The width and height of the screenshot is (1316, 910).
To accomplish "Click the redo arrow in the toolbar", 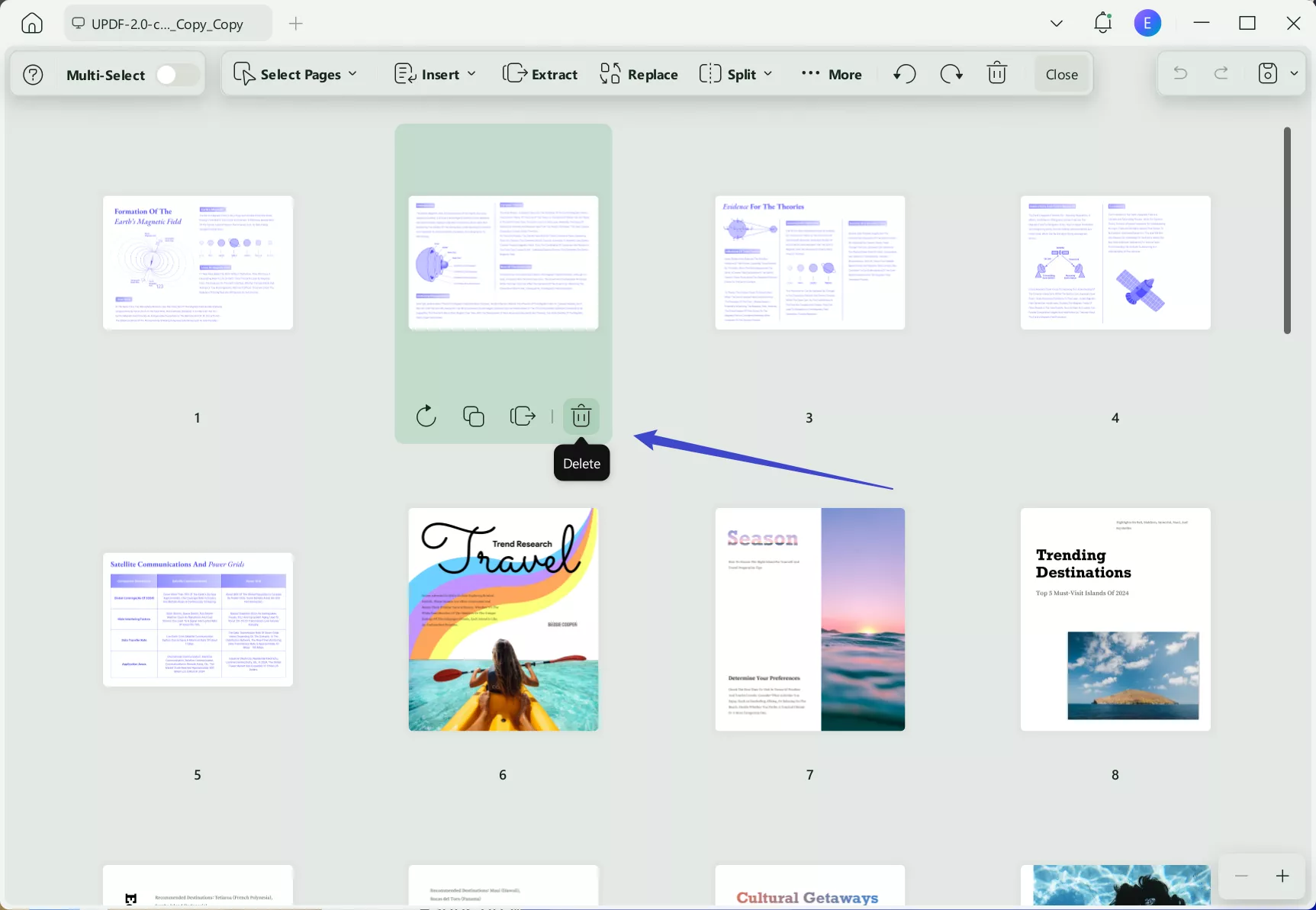I will pyautogui.click(x=951, y=73).
